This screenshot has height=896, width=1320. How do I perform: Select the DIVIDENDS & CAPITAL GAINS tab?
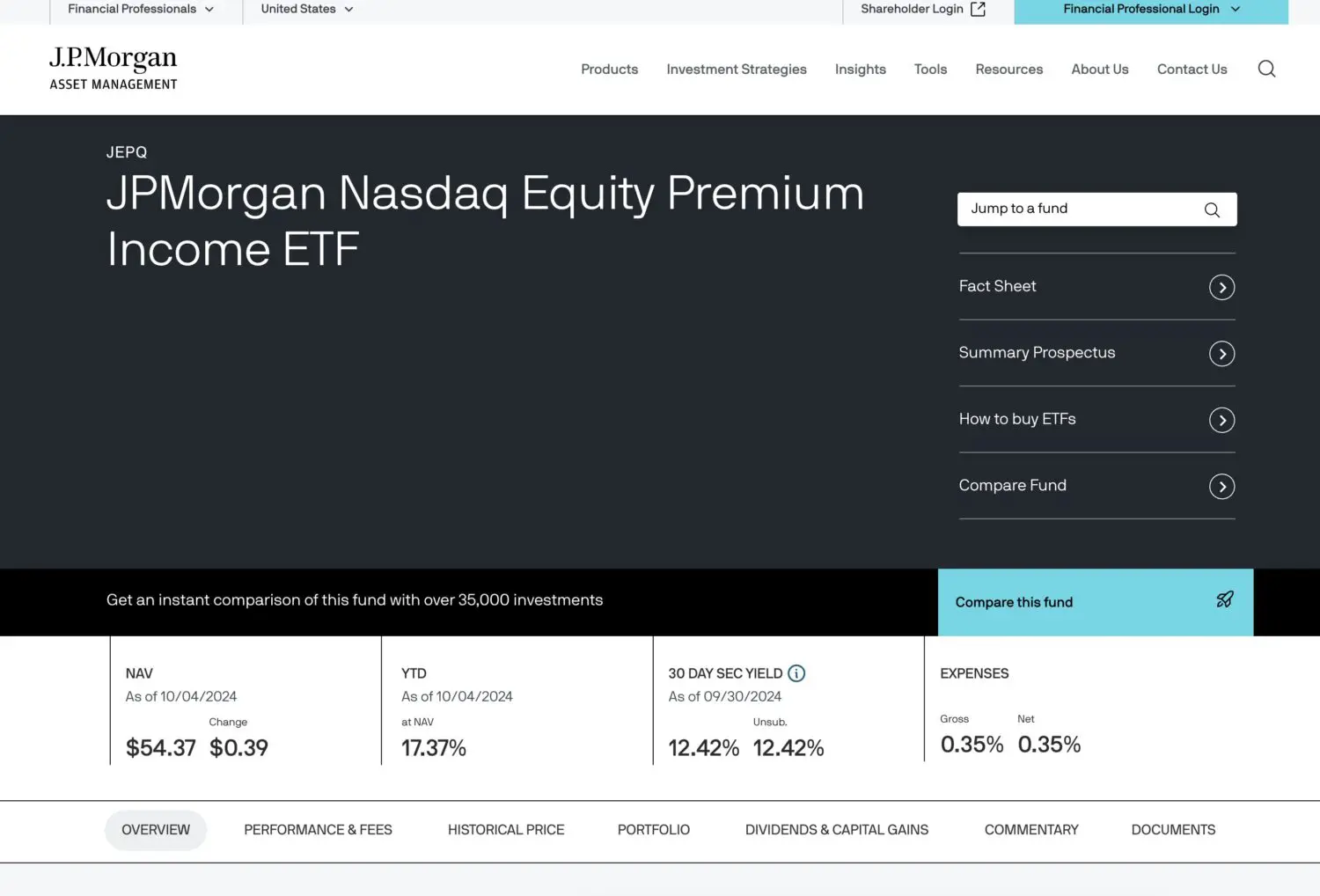[836, 829]
